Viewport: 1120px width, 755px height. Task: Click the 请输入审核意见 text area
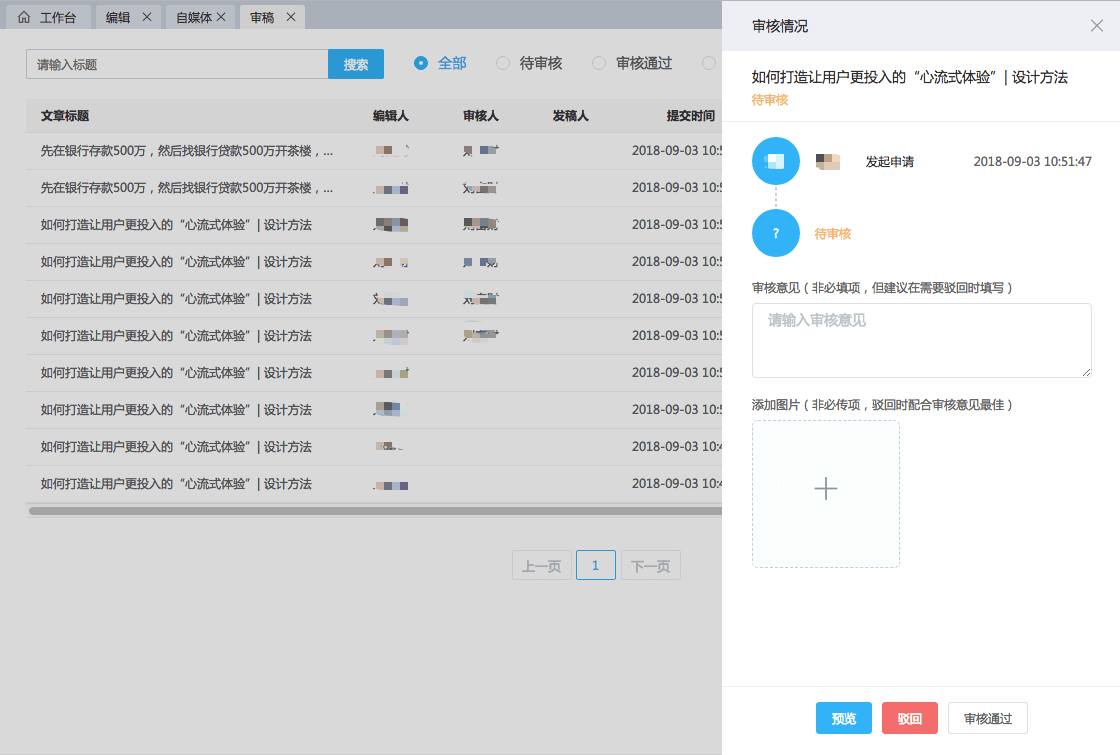click(921, 340)
